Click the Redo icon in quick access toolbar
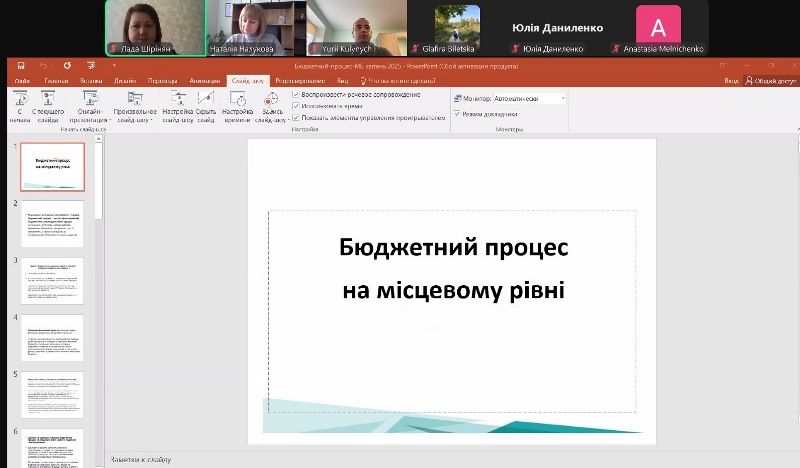Viewport: 800px width, 468px height. [67, 65]
